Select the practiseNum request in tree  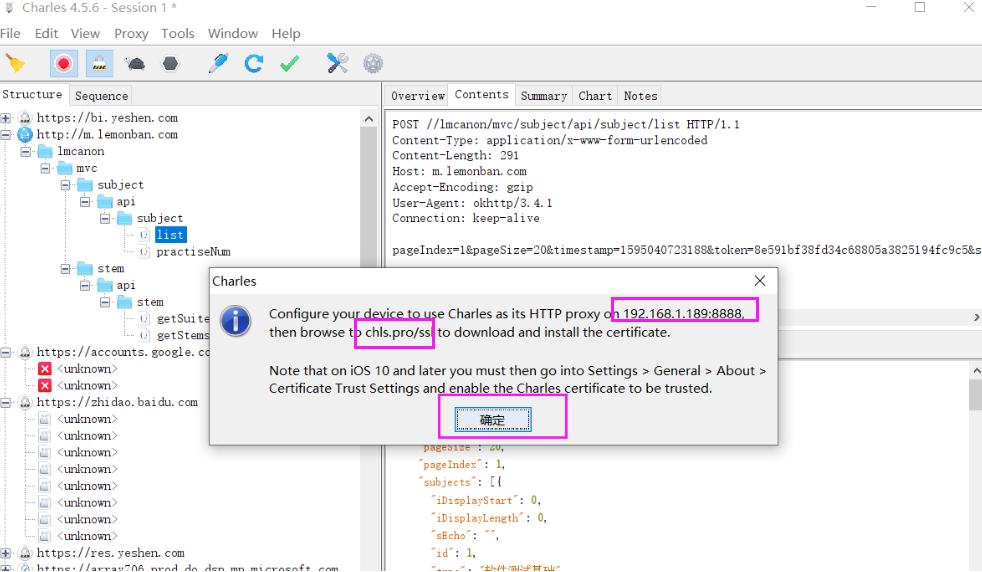(193, 252)
